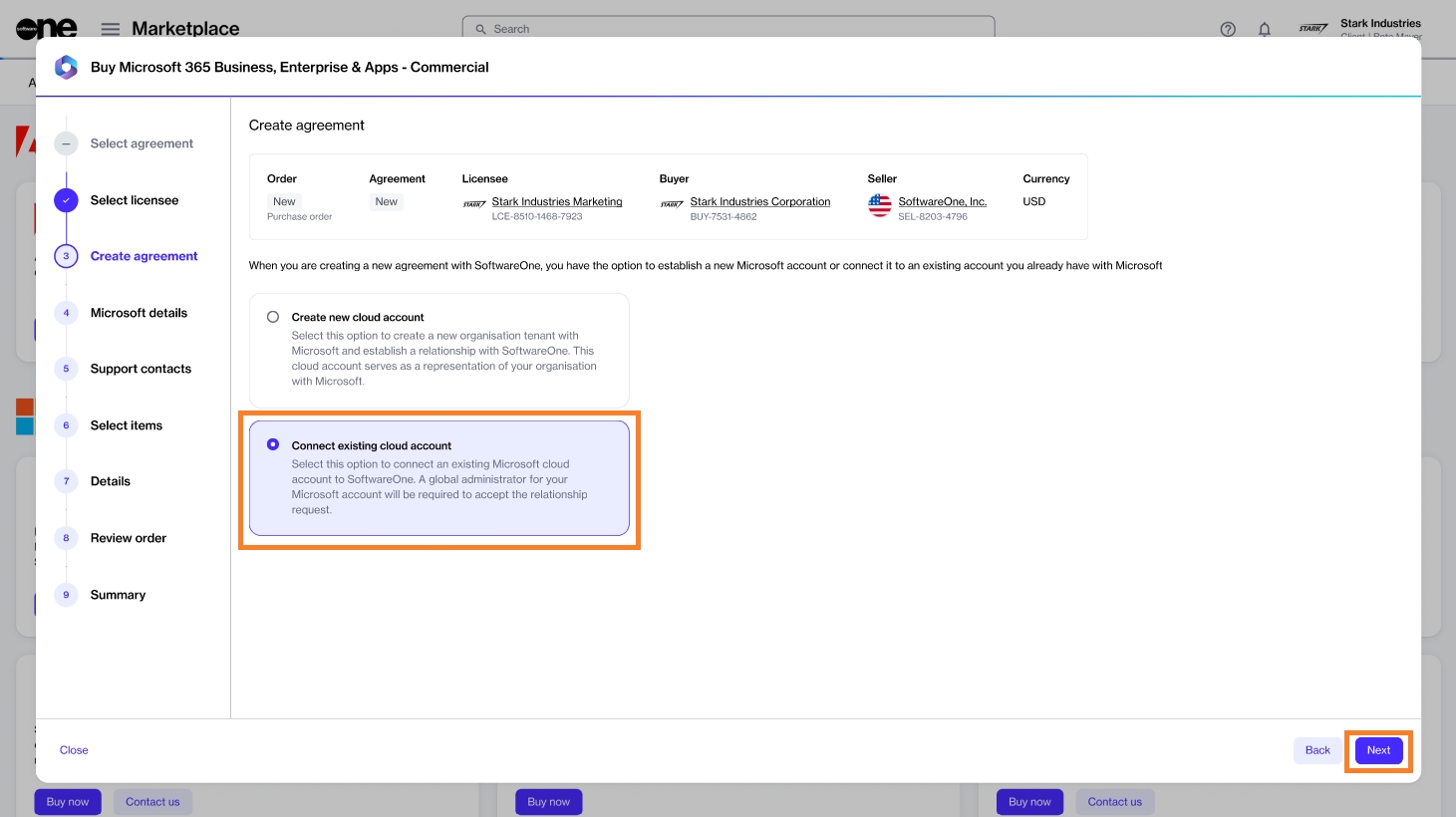Viewport: 1456px width, 817px height.
Task: Select Connect existing cloud account radio
Action: [x=273, y=444]
